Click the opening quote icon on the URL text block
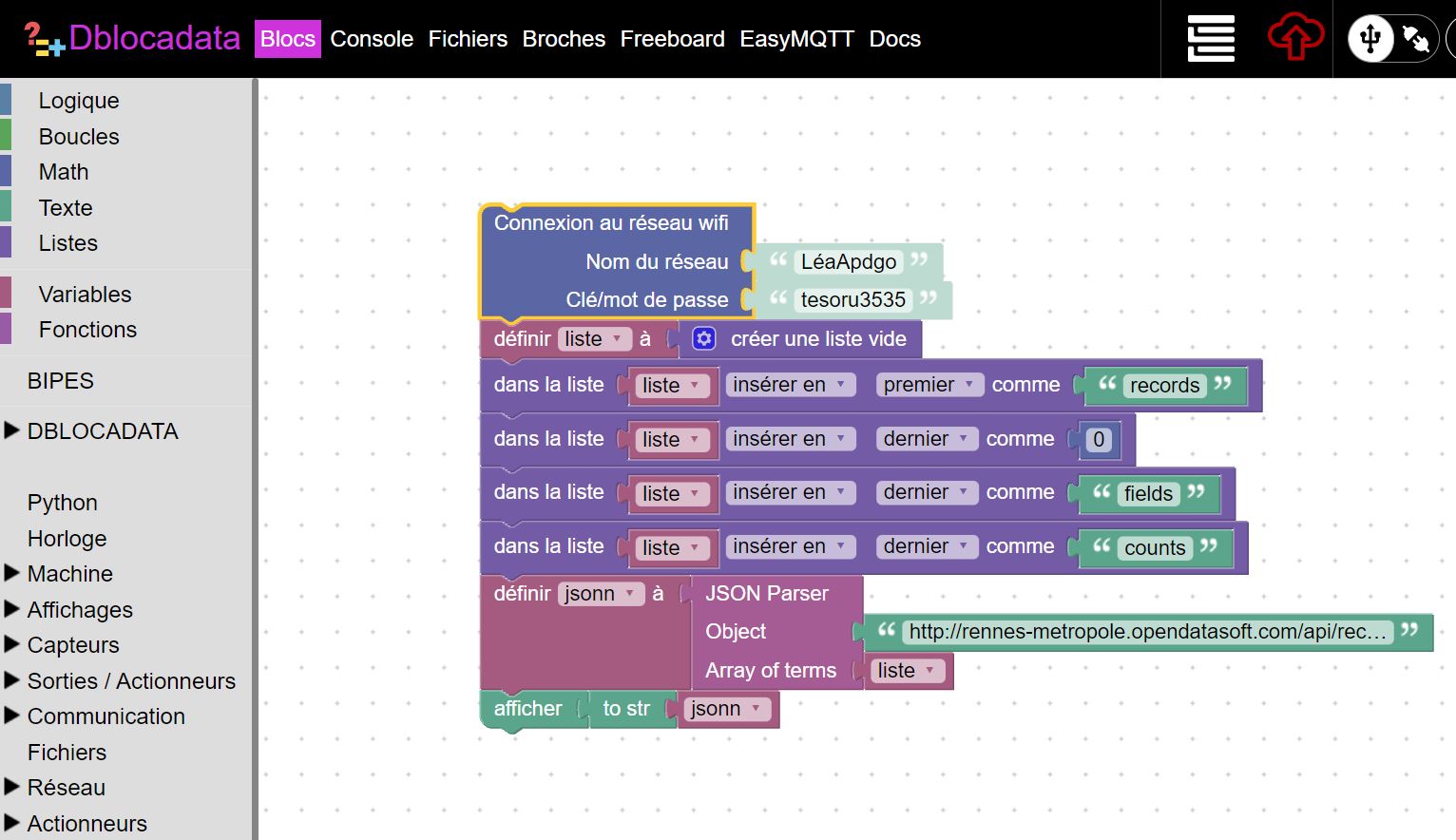The height and width of the screenshot is (840, 1456). pyautogui.click(x=887, y=630)
